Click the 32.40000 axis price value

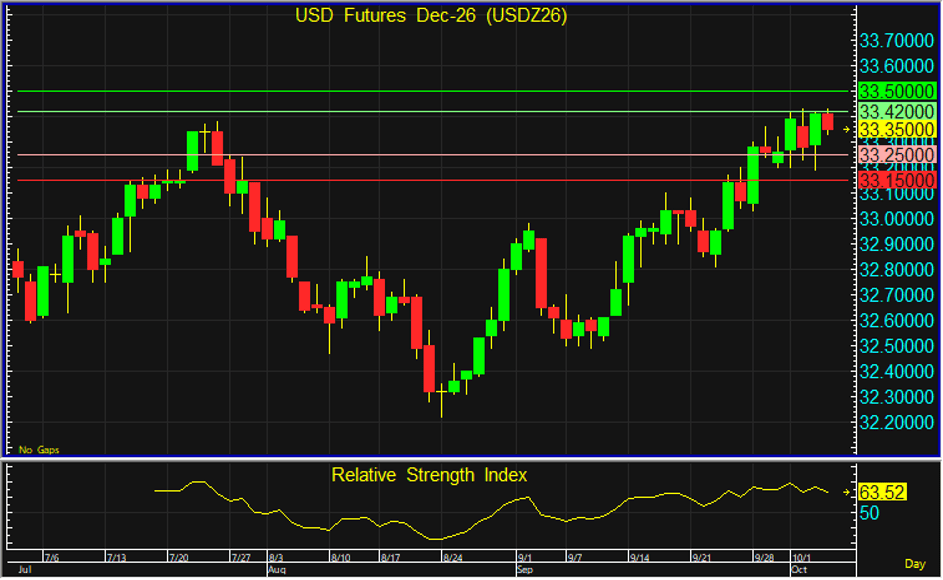pos(897,371)
